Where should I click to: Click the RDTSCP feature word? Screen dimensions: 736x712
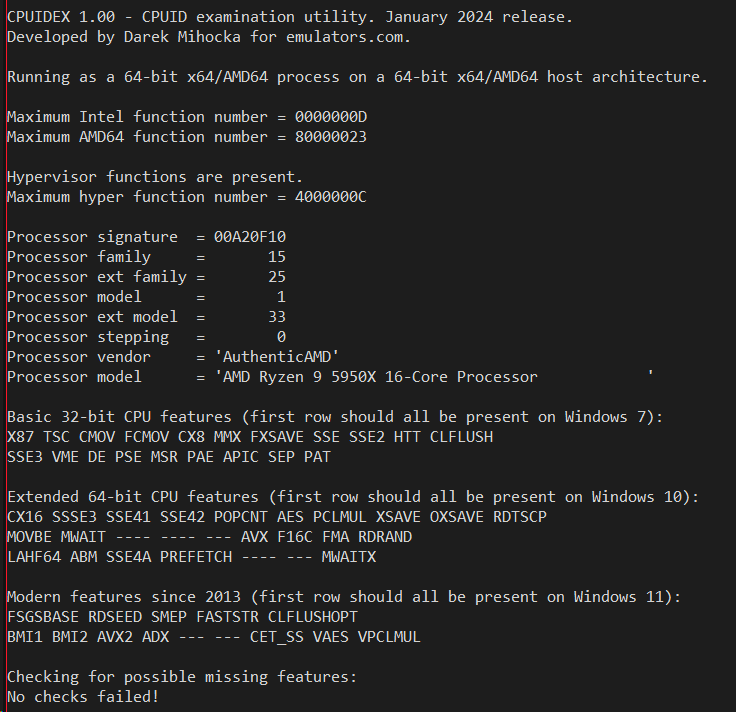point(520,517)
